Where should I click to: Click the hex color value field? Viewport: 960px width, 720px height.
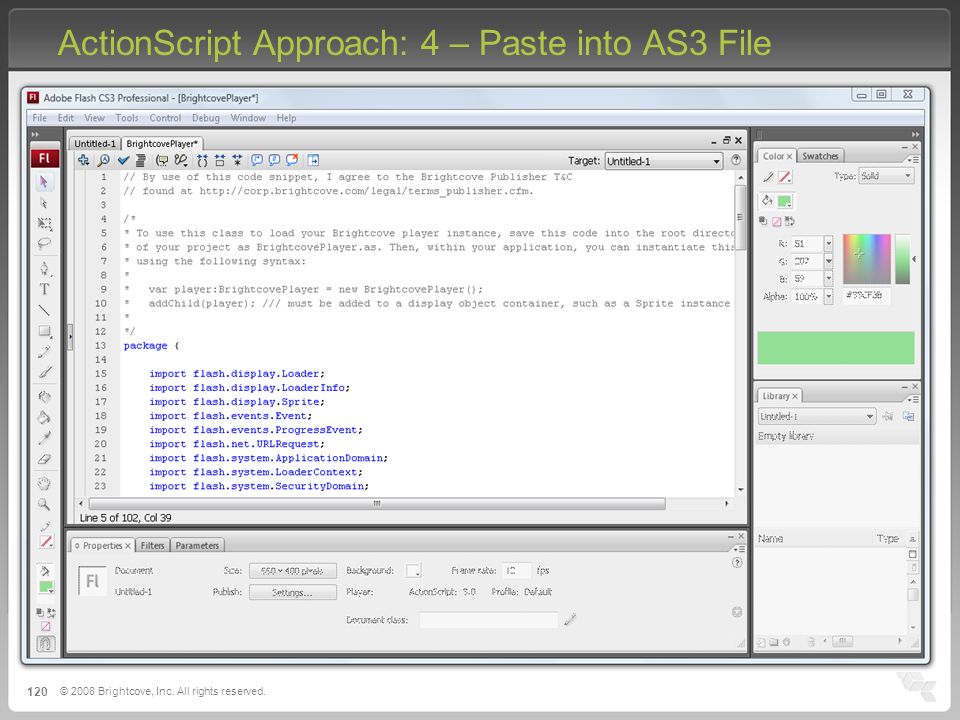coord(868,296)
